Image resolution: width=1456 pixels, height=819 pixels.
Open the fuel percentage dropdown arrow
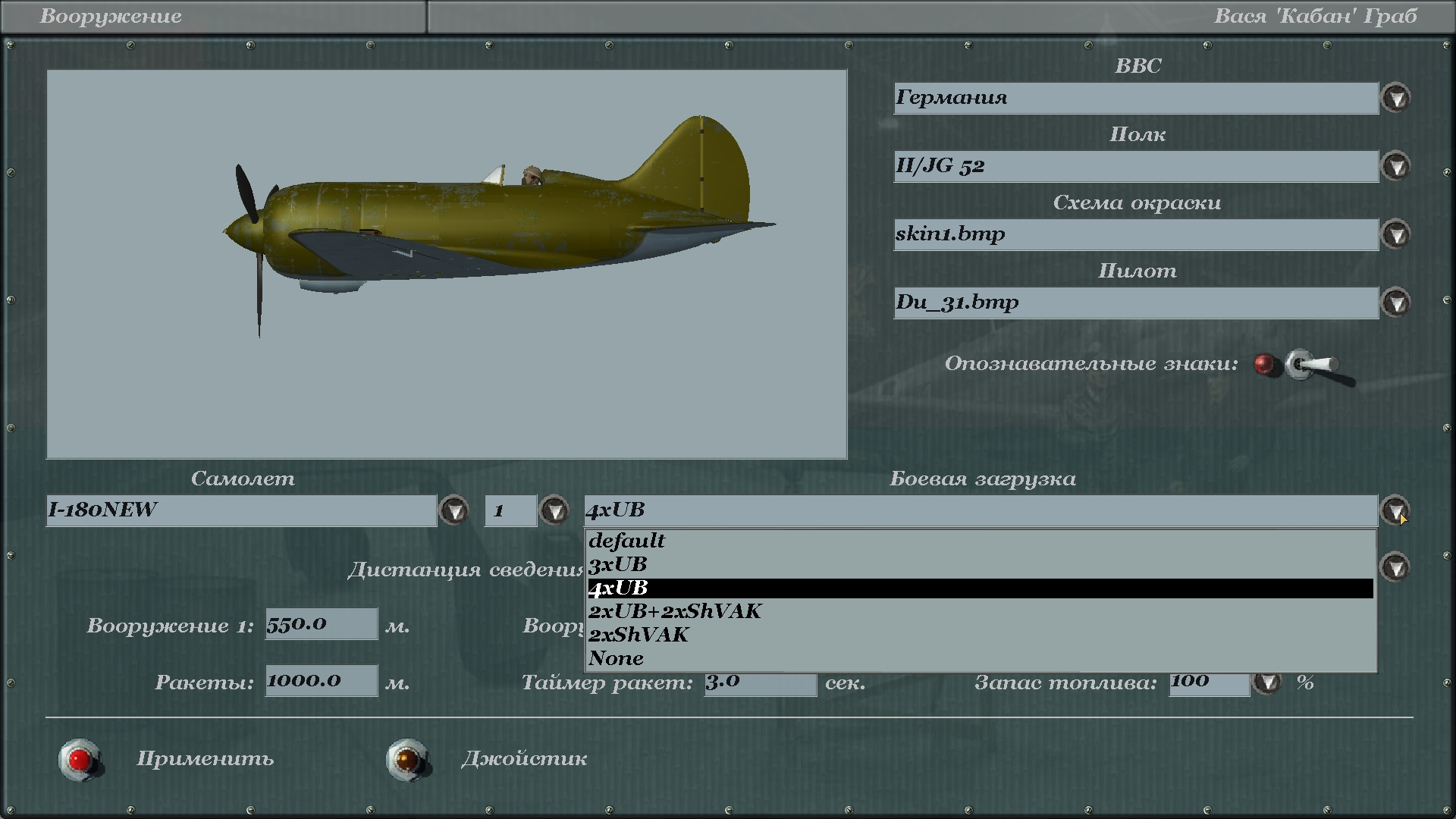point(1266,682)
